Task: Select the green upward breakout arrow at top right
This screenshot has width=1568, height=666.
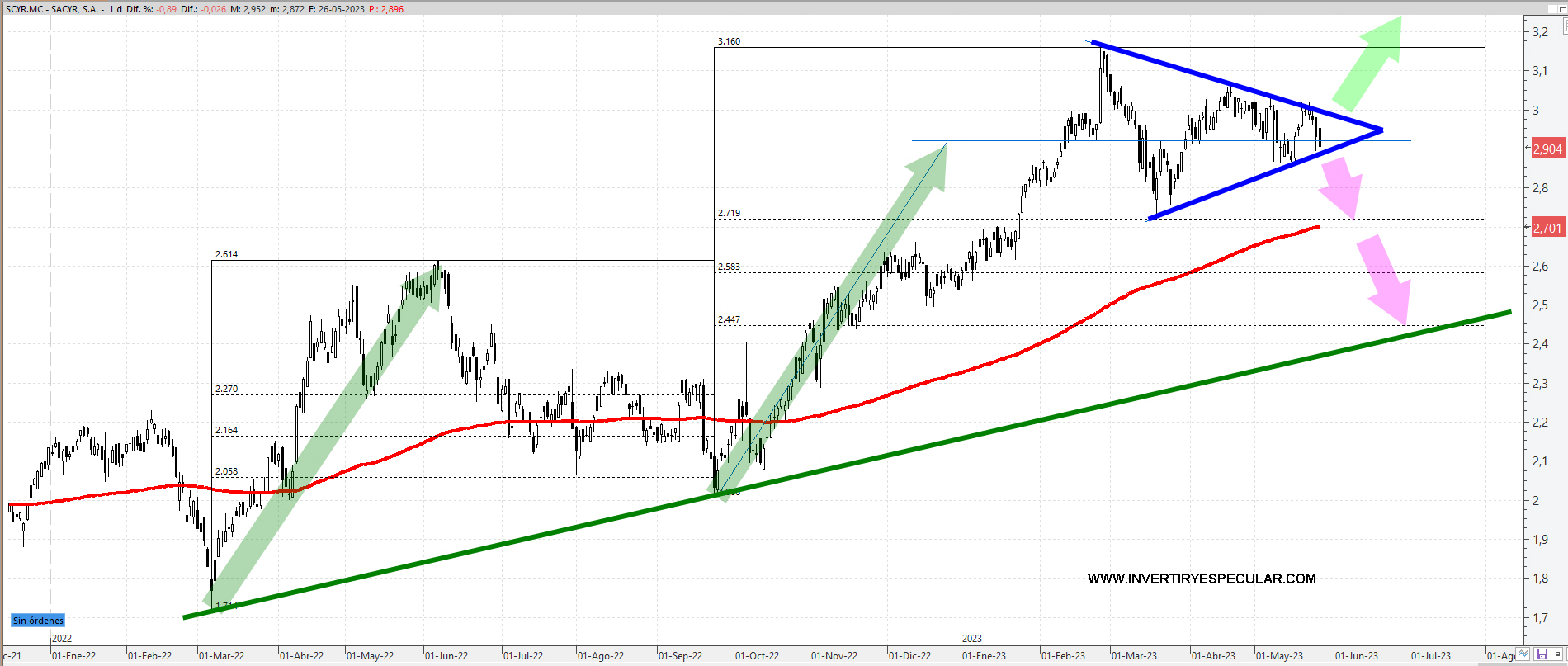Action: pos(1369,63)
